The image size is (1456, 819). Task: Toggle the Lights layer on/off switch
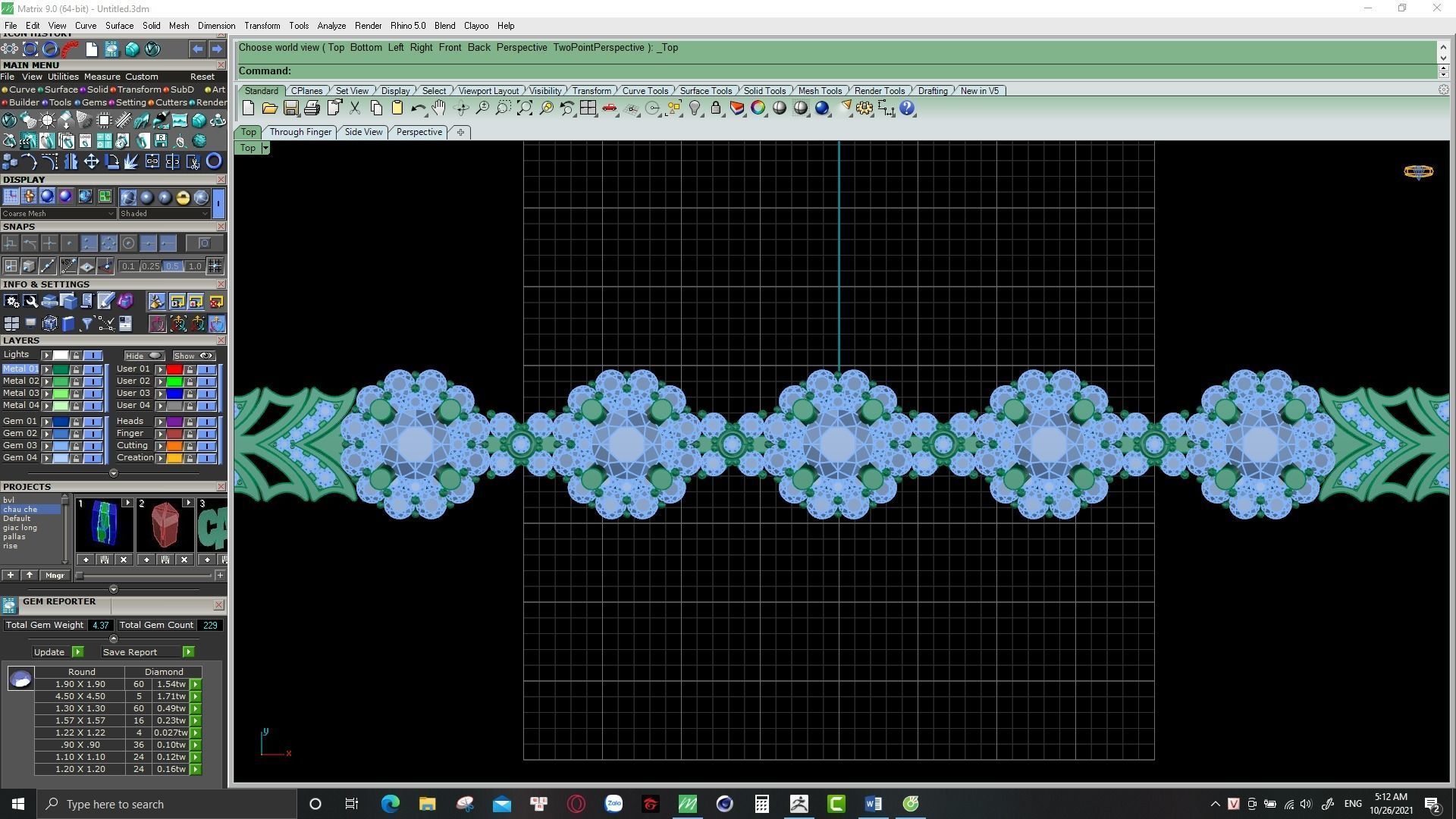tap(93, 356)
